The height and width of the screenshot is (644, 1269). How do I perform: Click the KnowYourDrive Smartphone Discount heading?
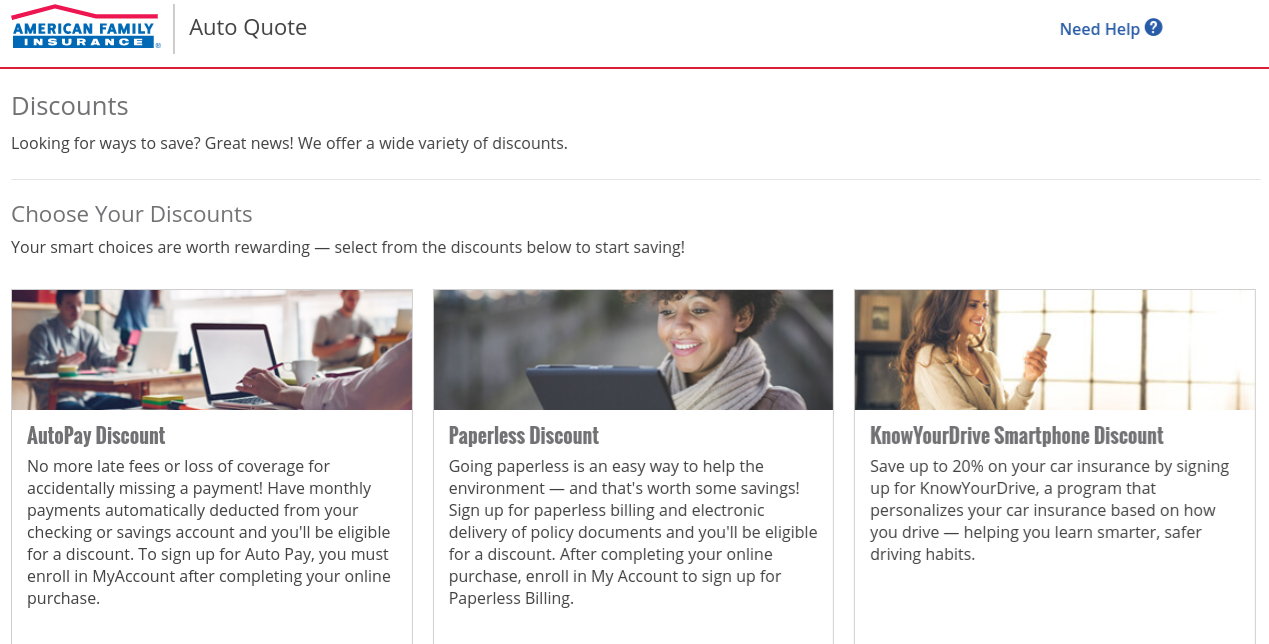click(1016, 435)
